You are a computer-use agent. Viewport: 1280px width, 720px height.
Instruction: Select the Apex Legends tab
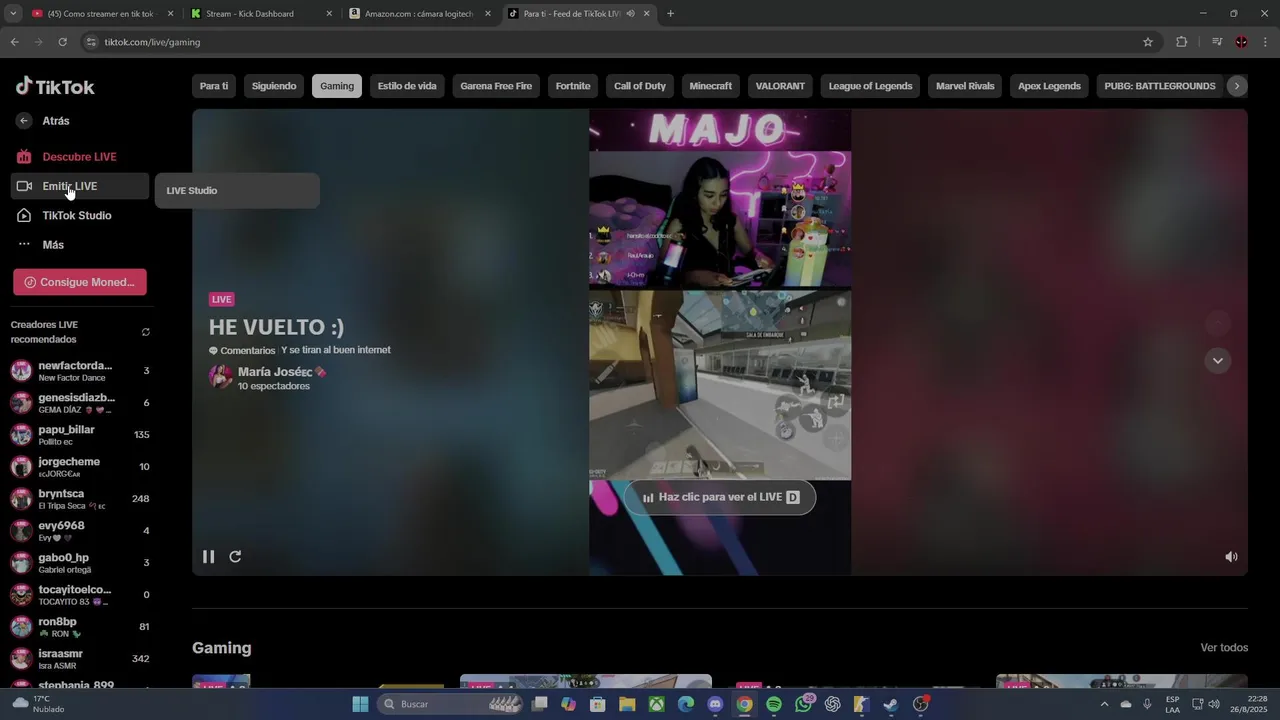[x=1049, y=86]
